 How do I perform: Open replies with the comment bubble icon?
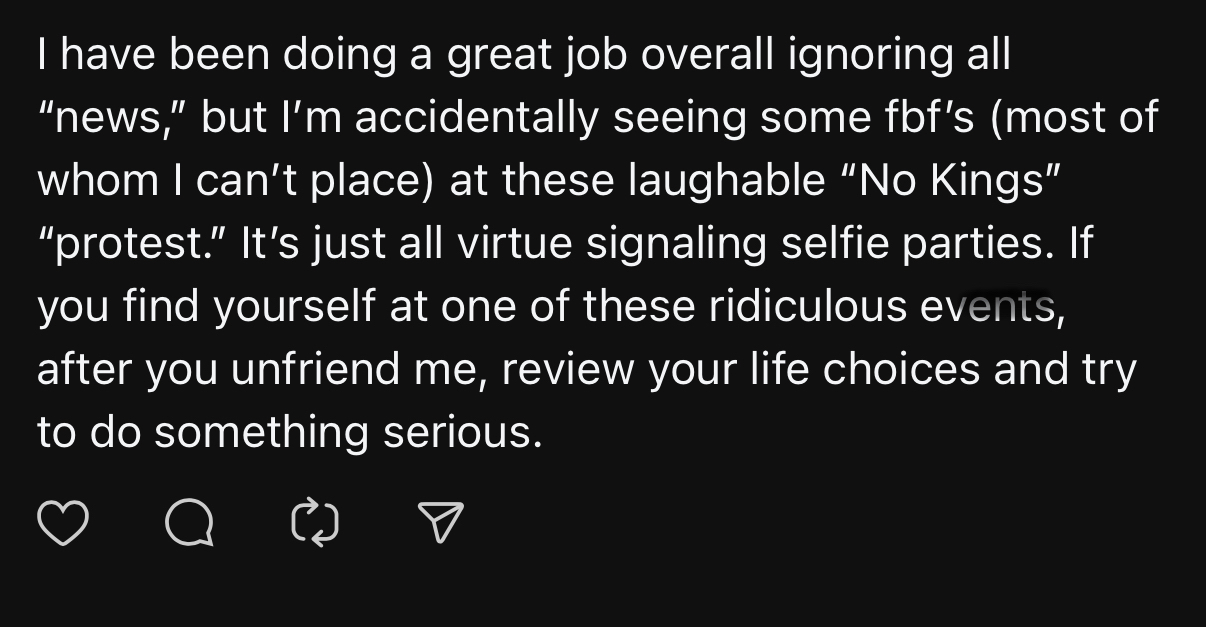coord(188,523)
